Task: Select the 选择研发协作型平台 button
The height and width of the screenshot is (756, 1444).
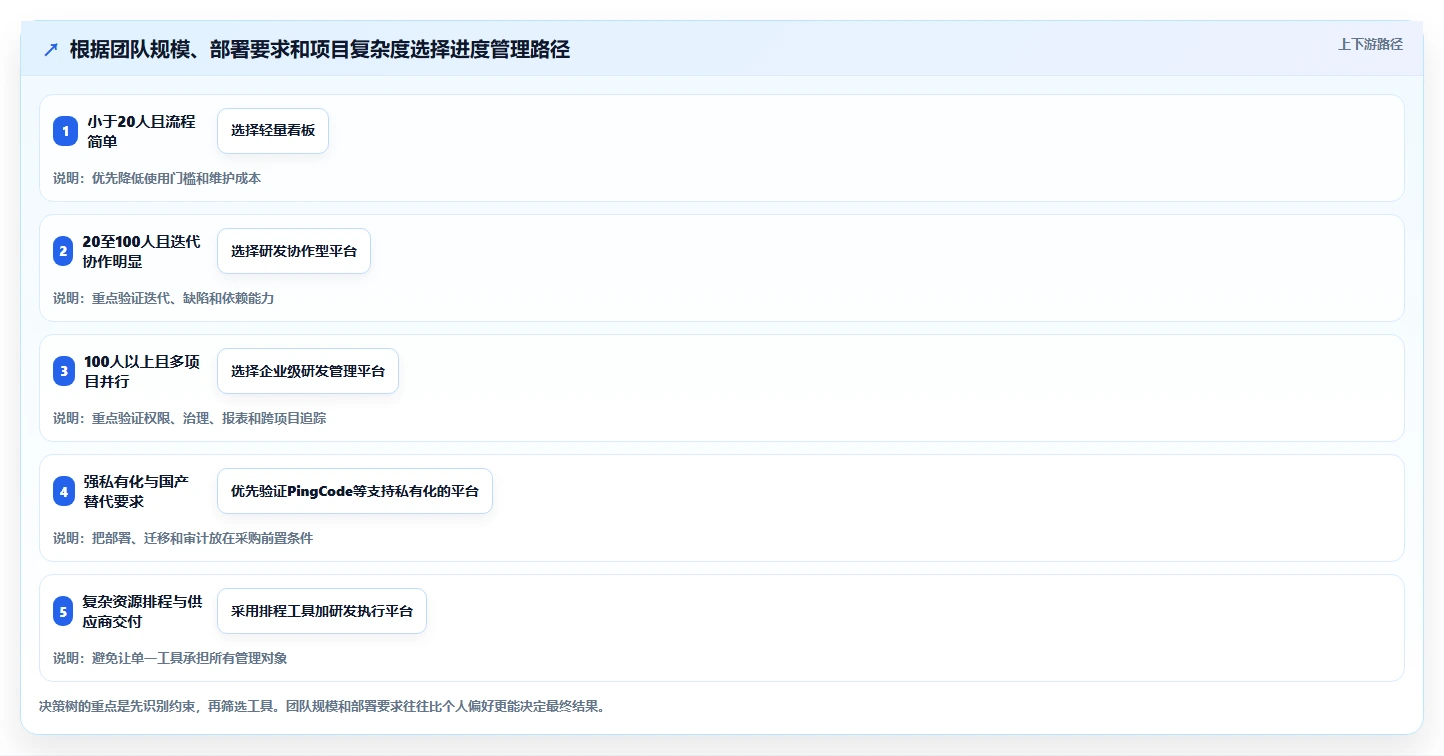Action: [x=294, y=251]
